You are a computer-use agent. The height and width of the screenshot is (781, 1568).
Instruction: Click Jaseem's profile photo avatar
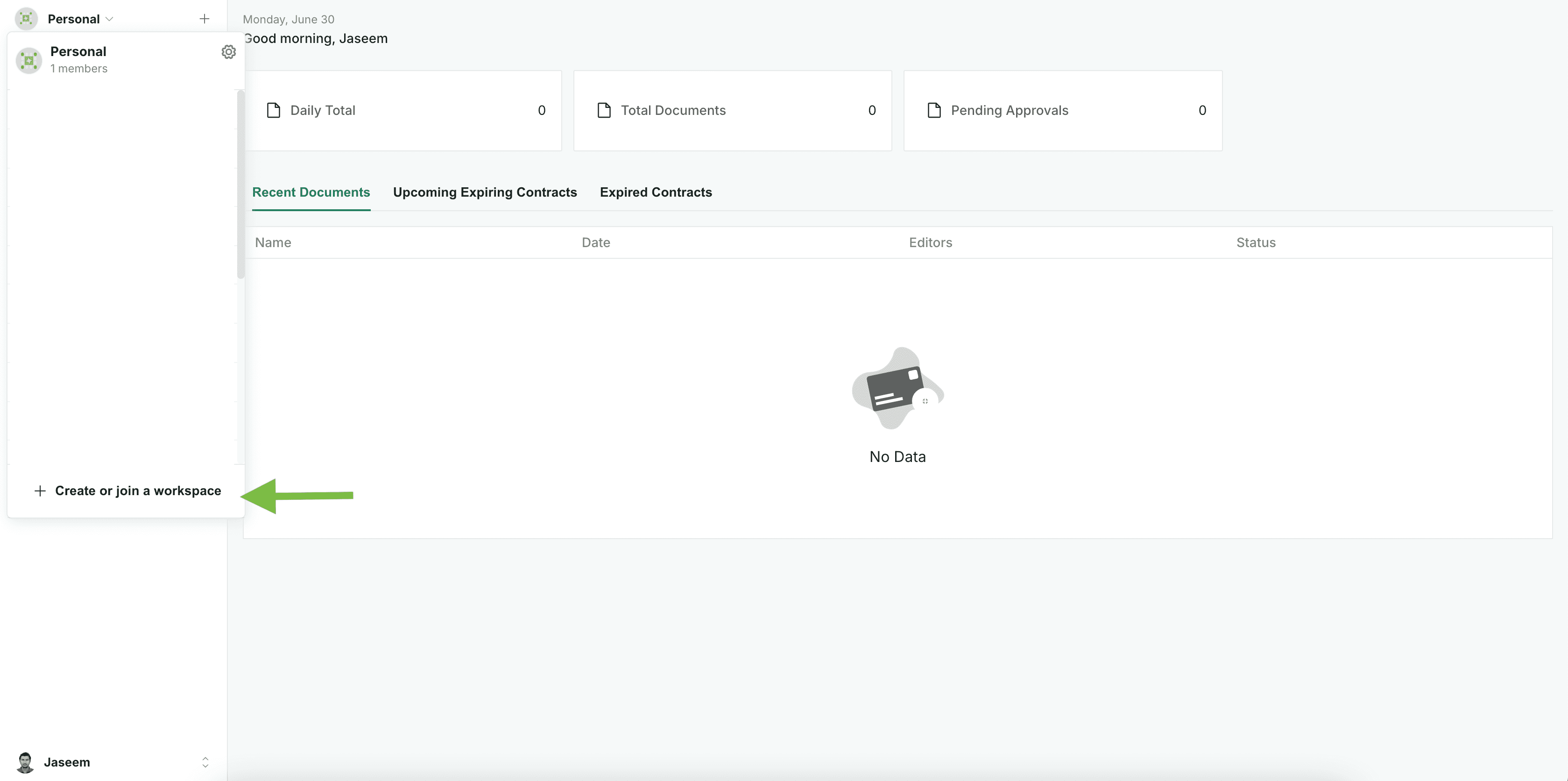click(25, 762)
